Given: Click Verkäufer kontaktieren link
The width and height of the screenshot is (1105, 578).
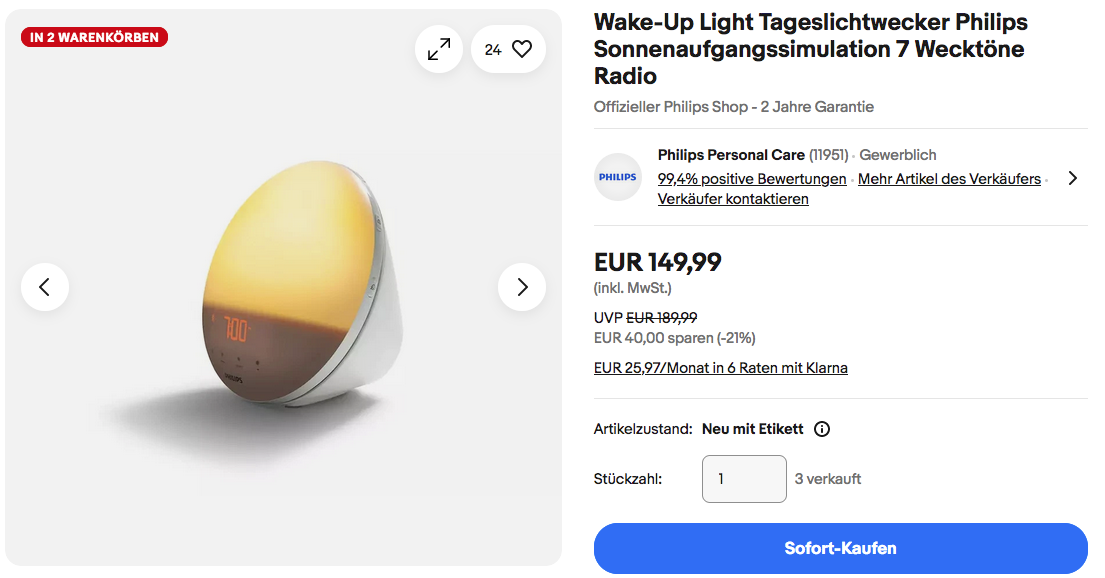Looking at the screenshot, I should [x=733, y=199].
